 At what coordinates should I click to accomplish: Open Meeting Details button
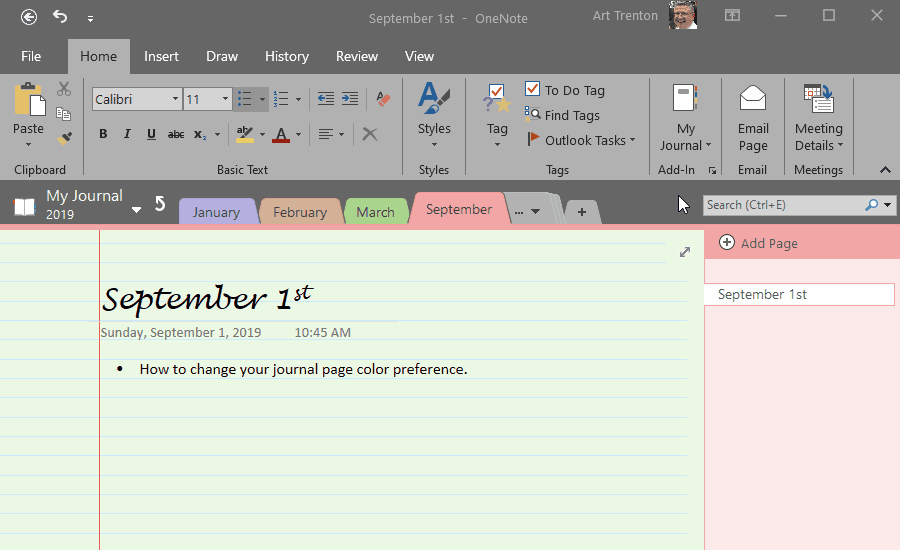pyautogui.click(x=818, y=117)
